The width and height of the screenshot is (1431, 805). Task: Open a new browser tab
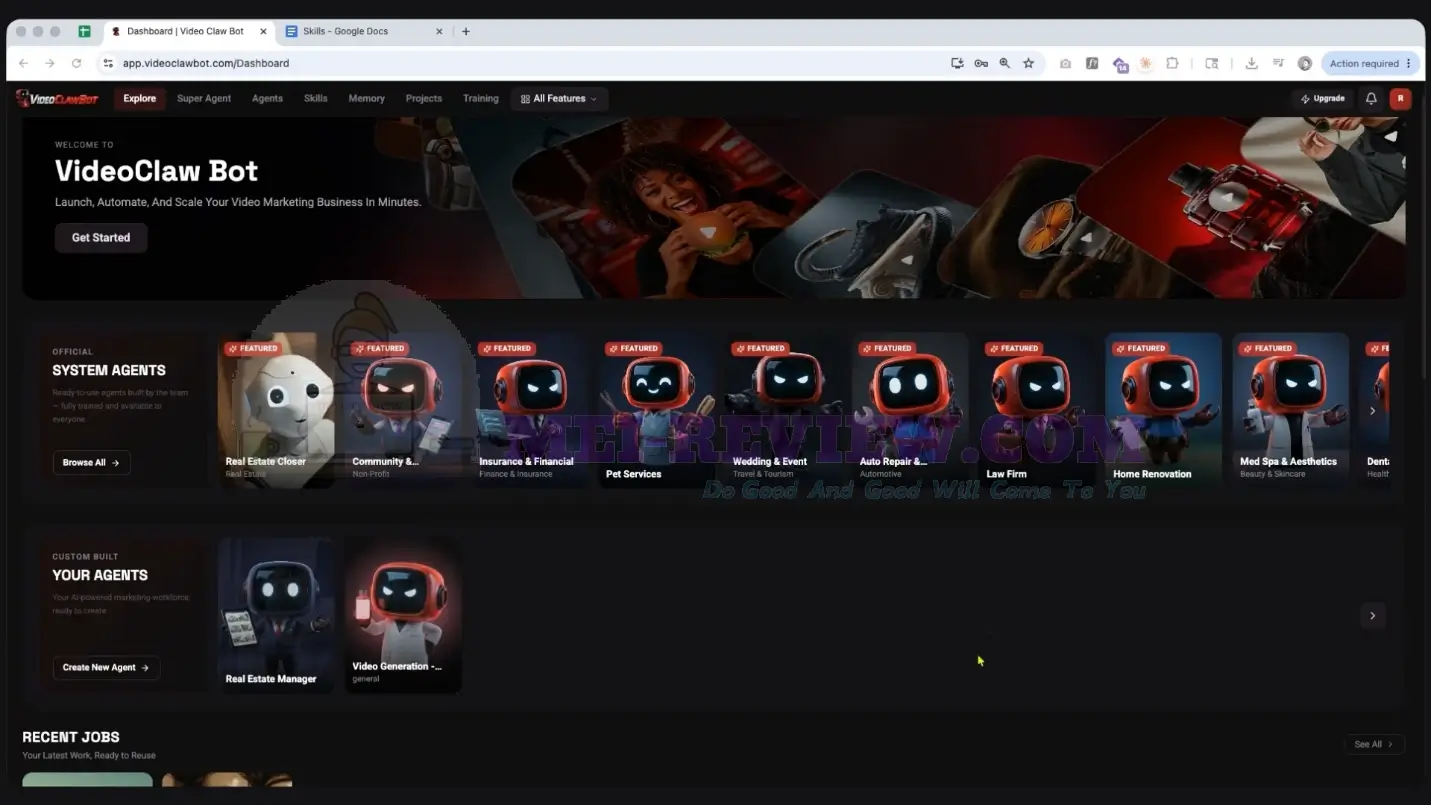(466, 31)
